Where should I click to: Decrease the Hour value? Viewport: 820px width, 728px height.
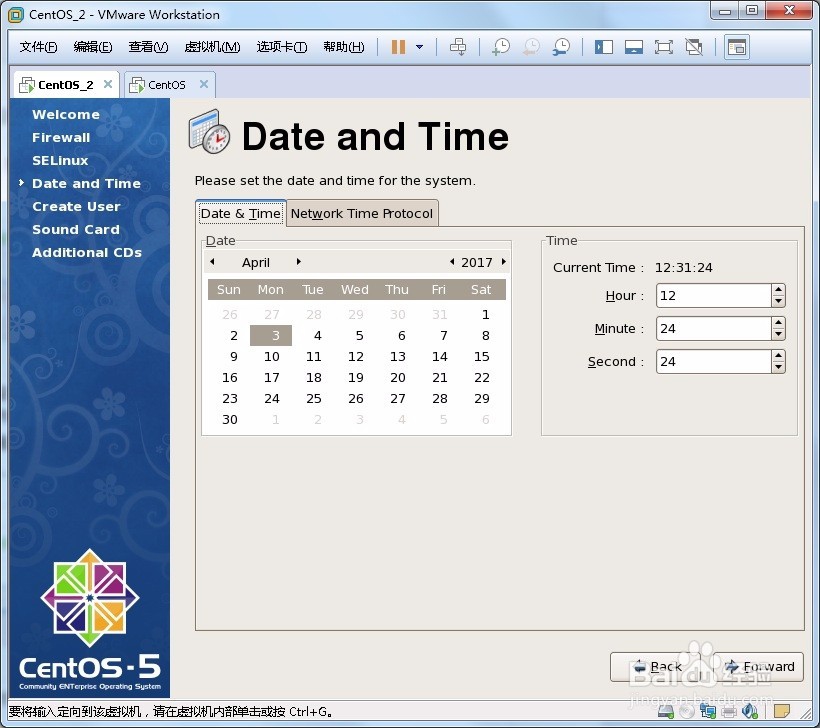coord(779,301)
